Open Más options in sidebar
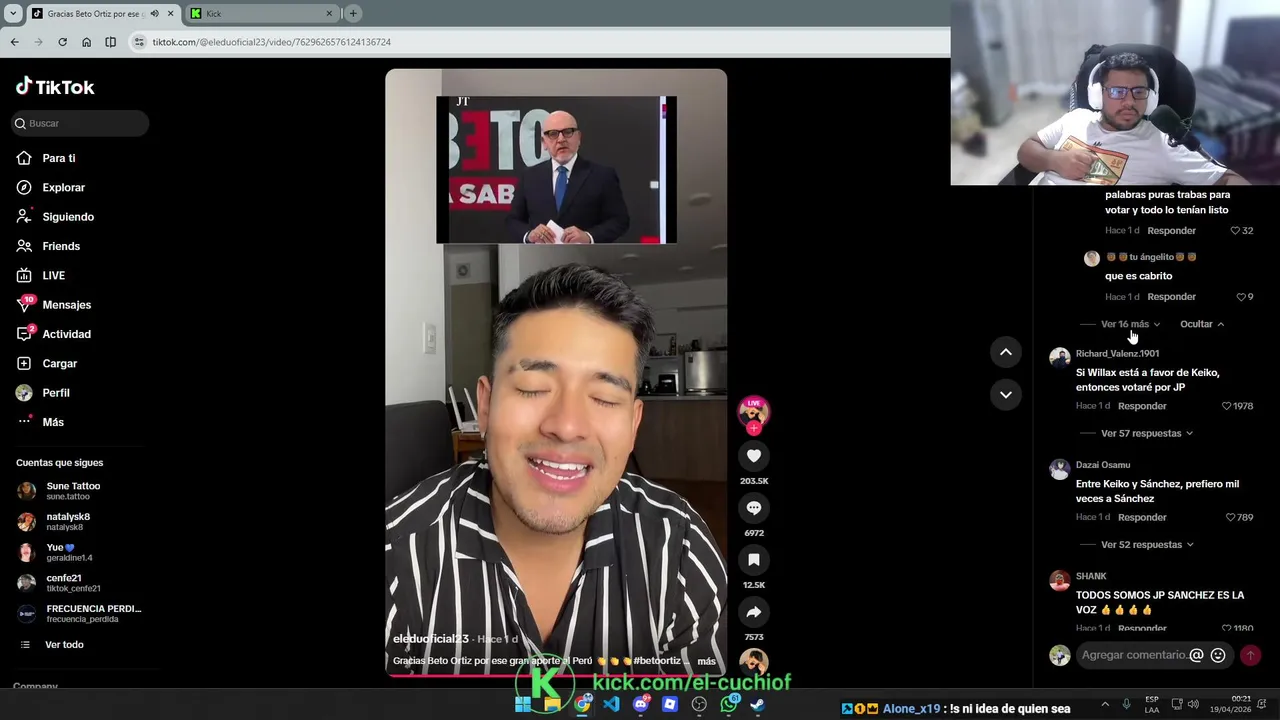Image resolution: width=1280 pixels, height=720 pixels. [x=40, y=422]
